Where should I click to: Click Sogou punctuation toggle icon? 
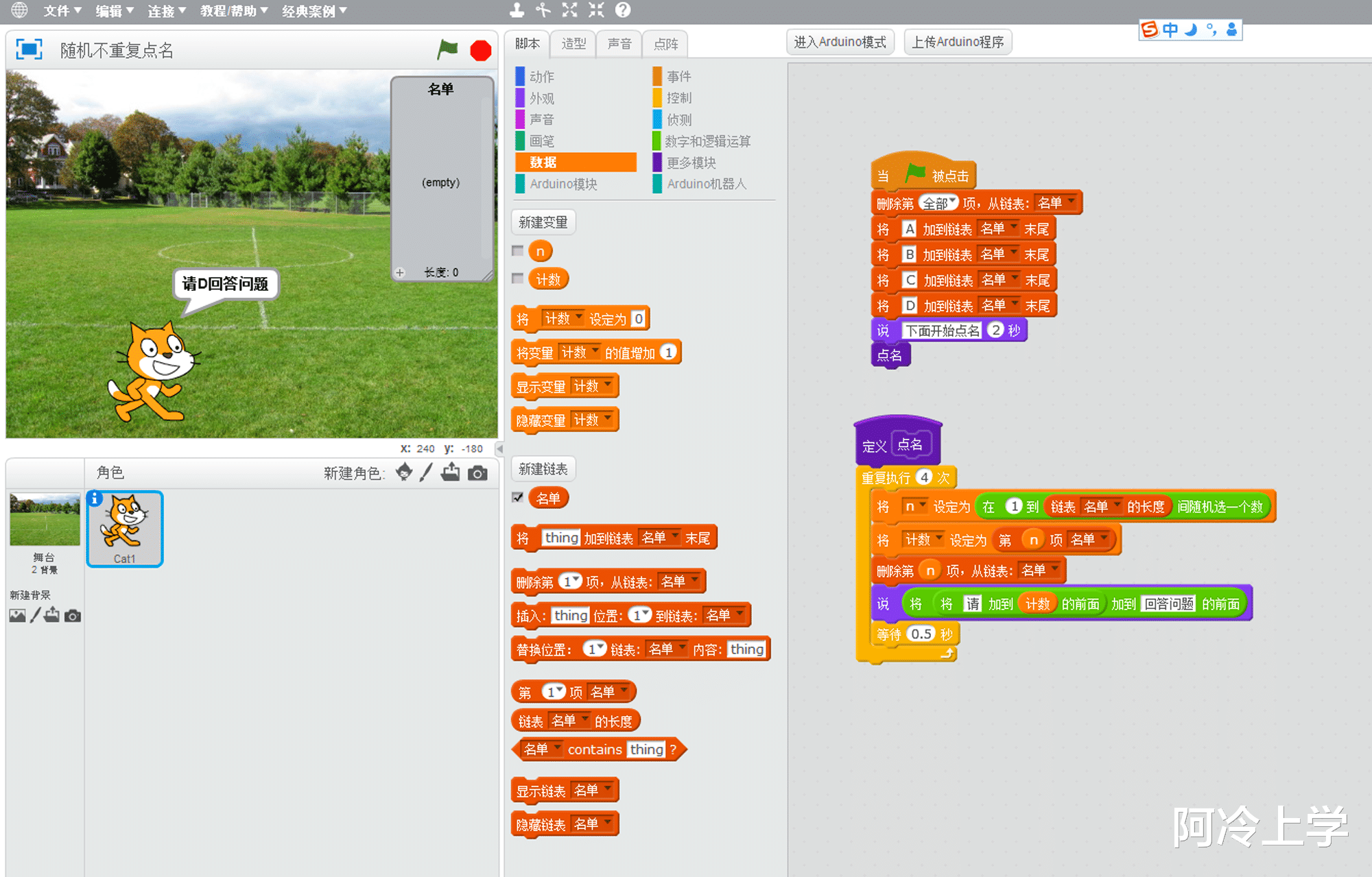[x=1211, y=29]
